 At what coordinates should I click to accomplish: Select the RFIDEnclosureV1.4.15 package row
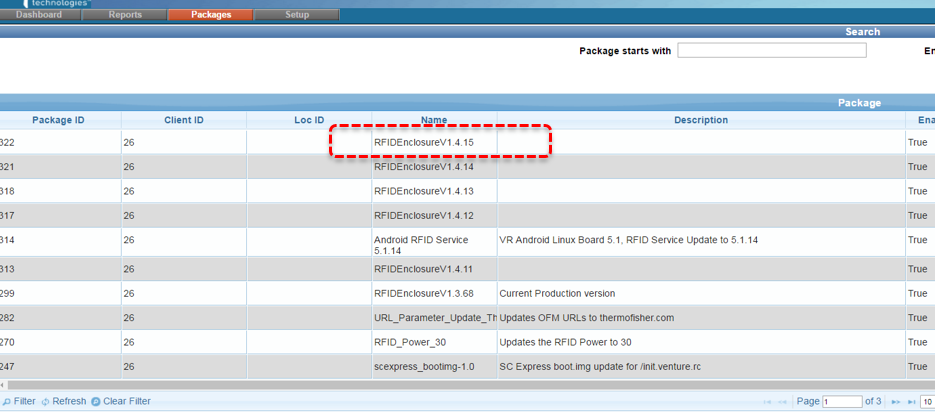click(423, 143)
